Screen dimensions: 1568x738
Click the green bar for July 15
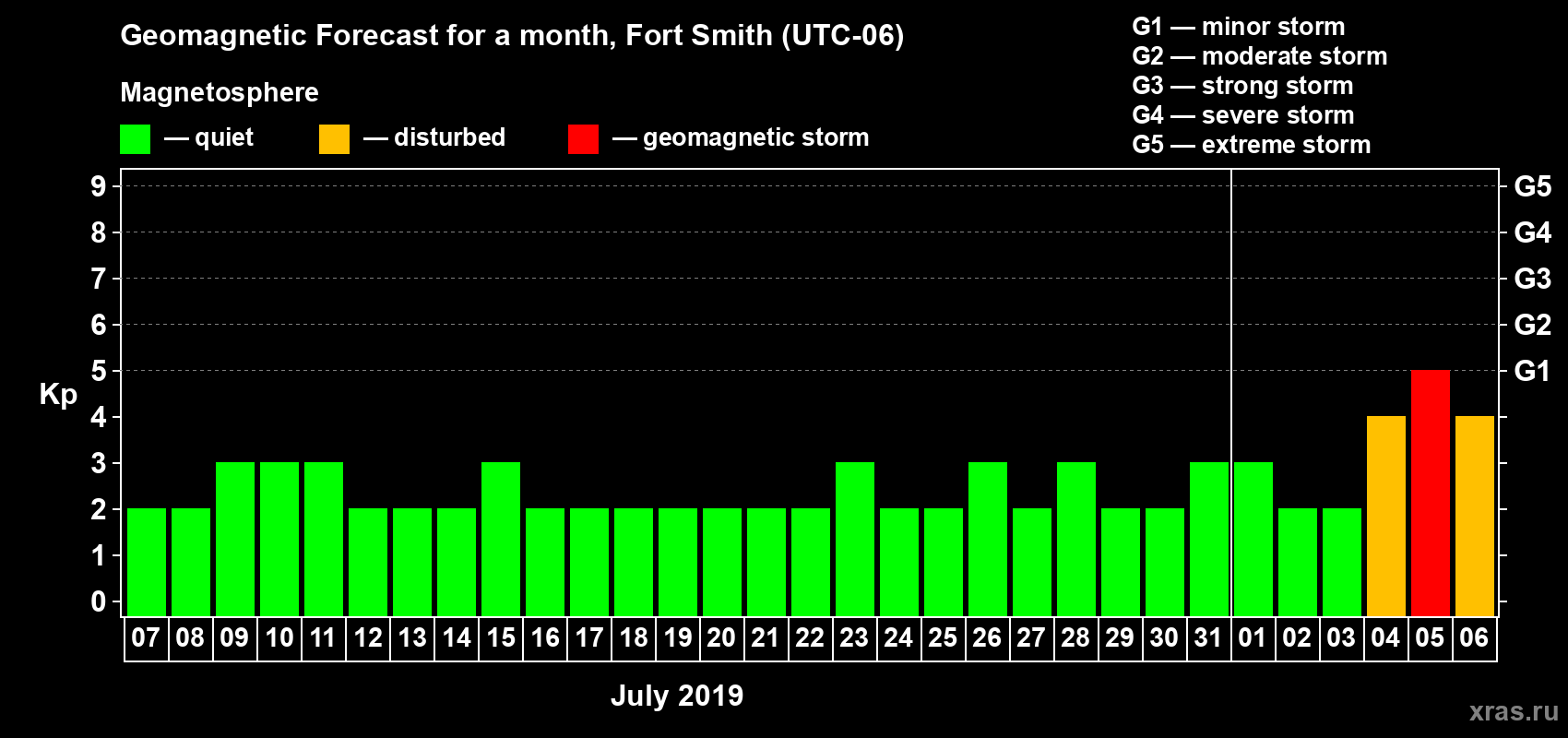tap(500, 540)
